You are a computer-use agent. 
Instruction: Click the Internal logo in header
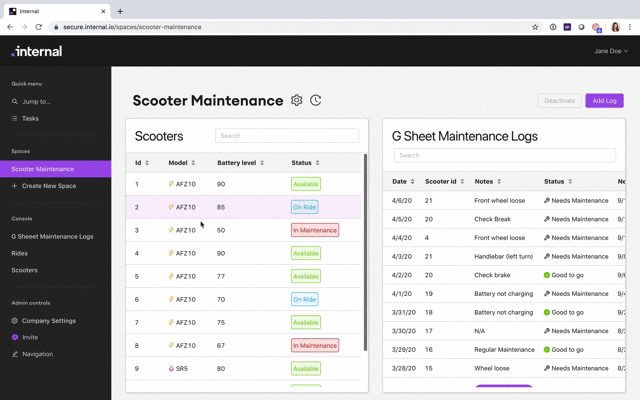click(x=36, y=51)
